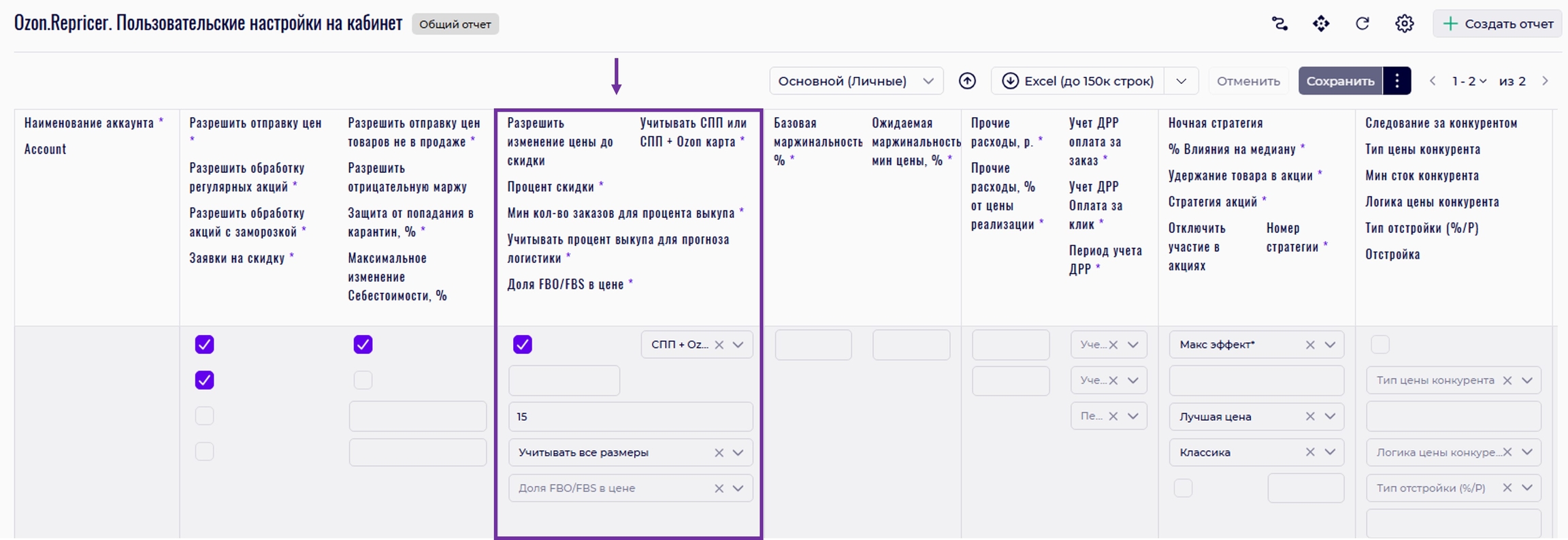Screen dimensions: 1568x540
Task: Click the circled up-arrow upload icon
Action: (967, 81)
